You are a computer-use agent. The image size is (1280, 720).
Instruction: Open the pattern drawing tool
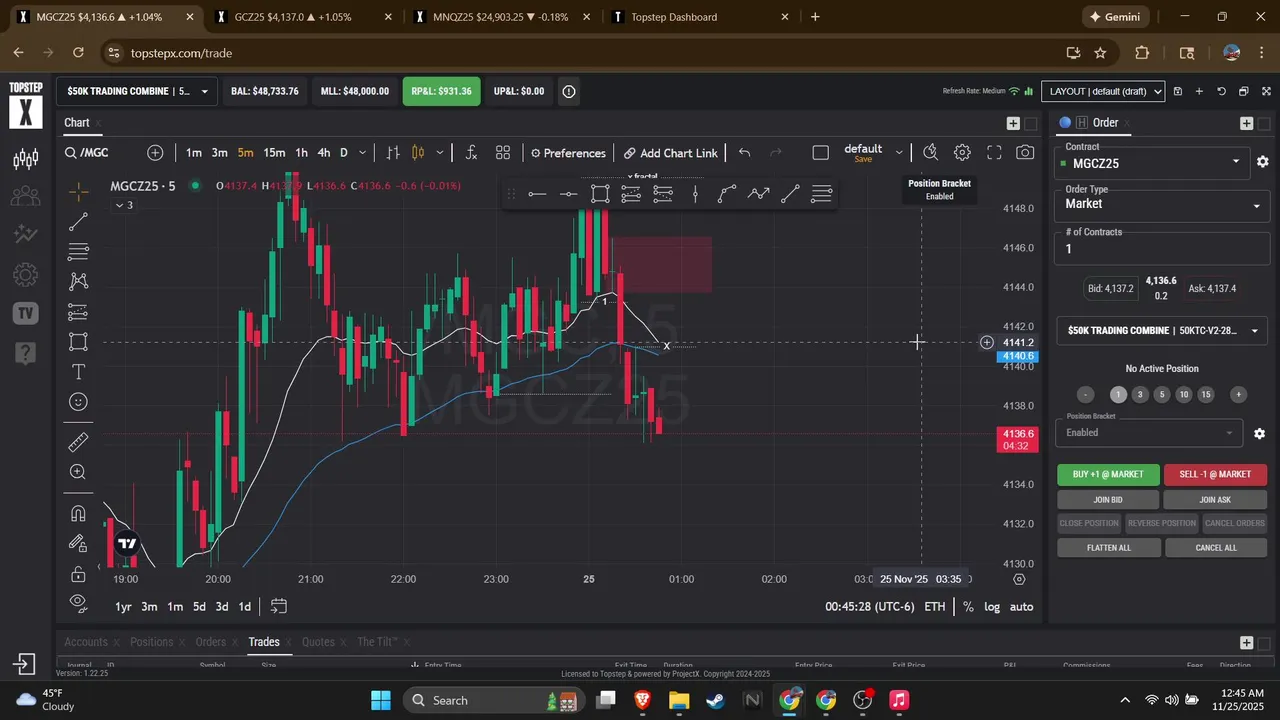point(78,282)
